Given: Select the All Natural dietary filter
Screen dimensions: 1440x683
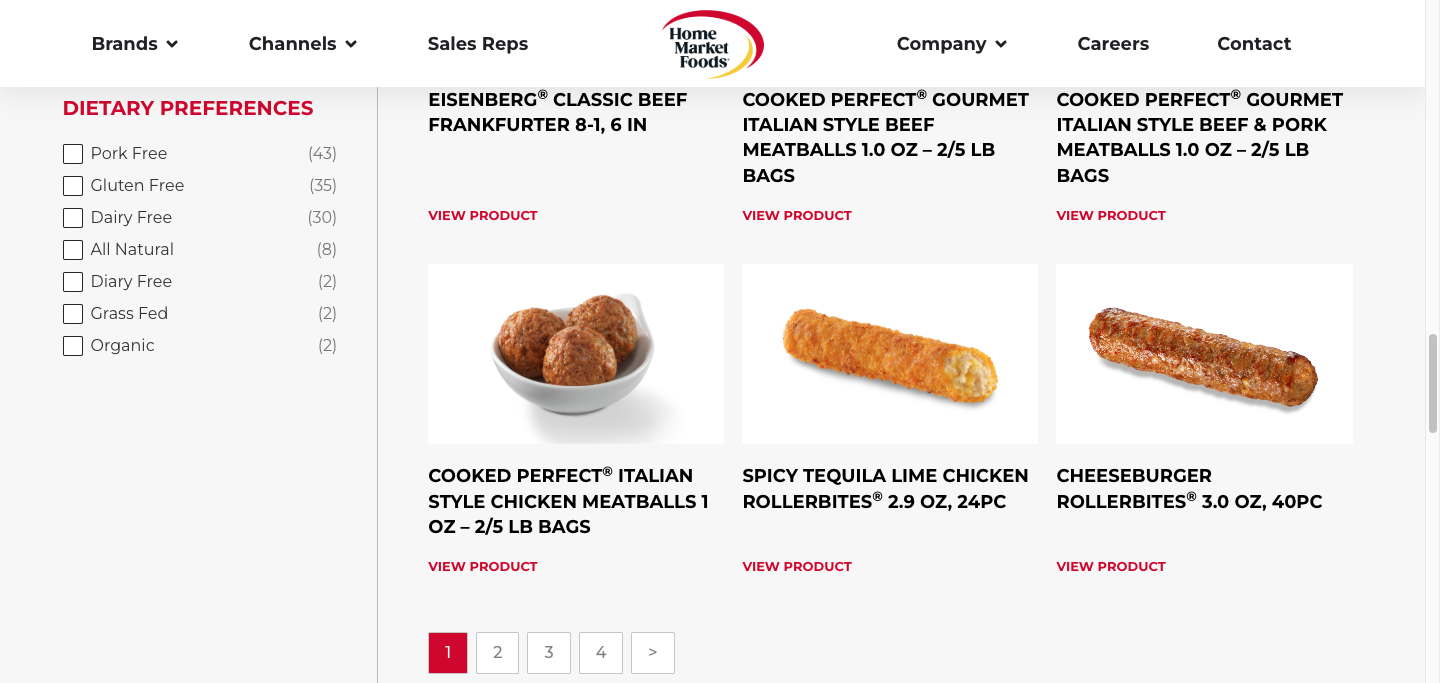Looking at the screenshot, I should [73, 250].
